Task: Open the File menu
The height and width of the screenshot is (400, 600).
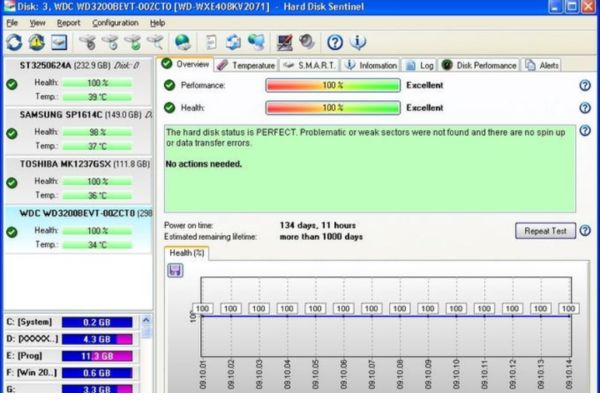Action: (12, 23)
